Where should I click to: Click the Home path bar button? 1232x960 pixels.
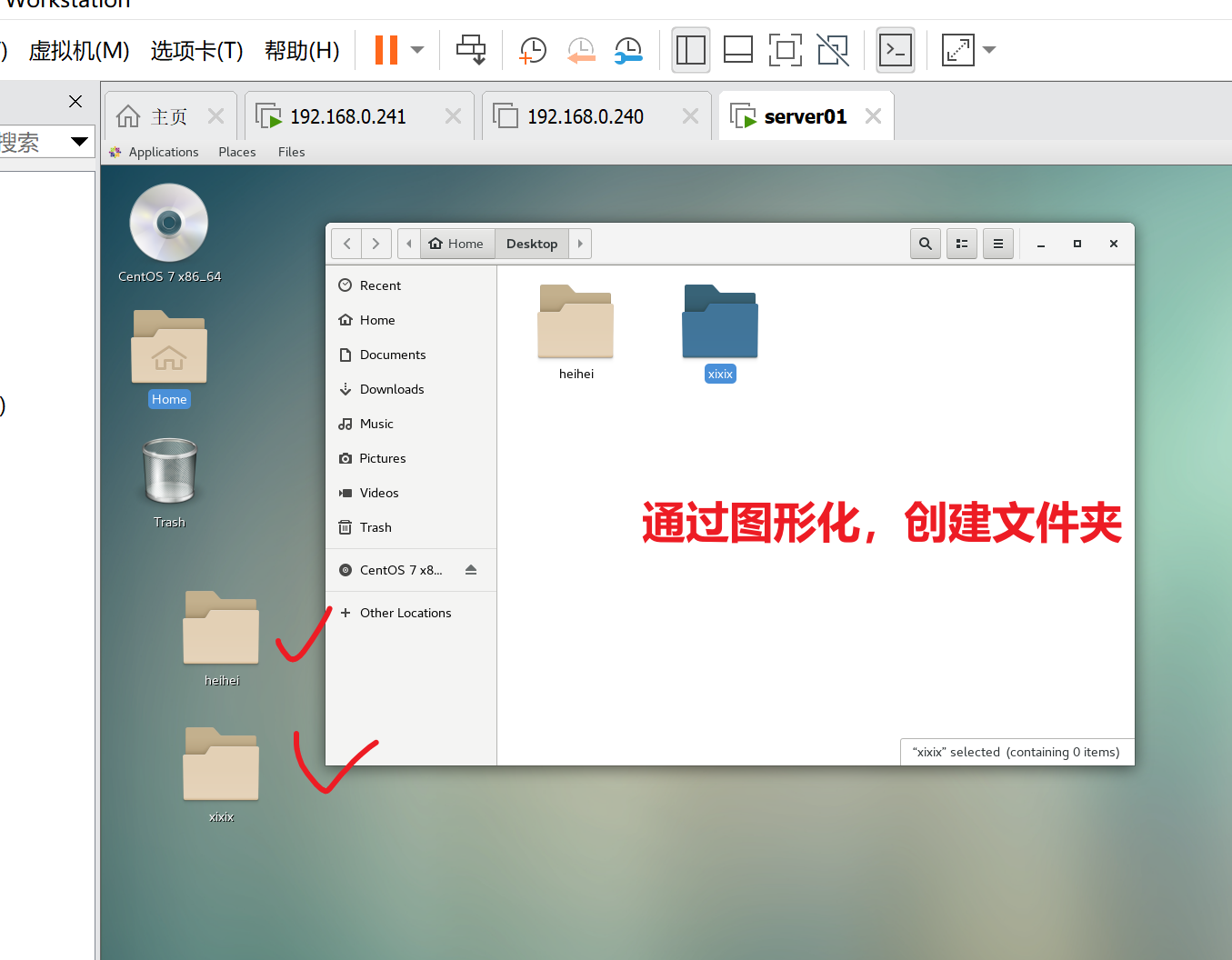(x=456, y=244)
